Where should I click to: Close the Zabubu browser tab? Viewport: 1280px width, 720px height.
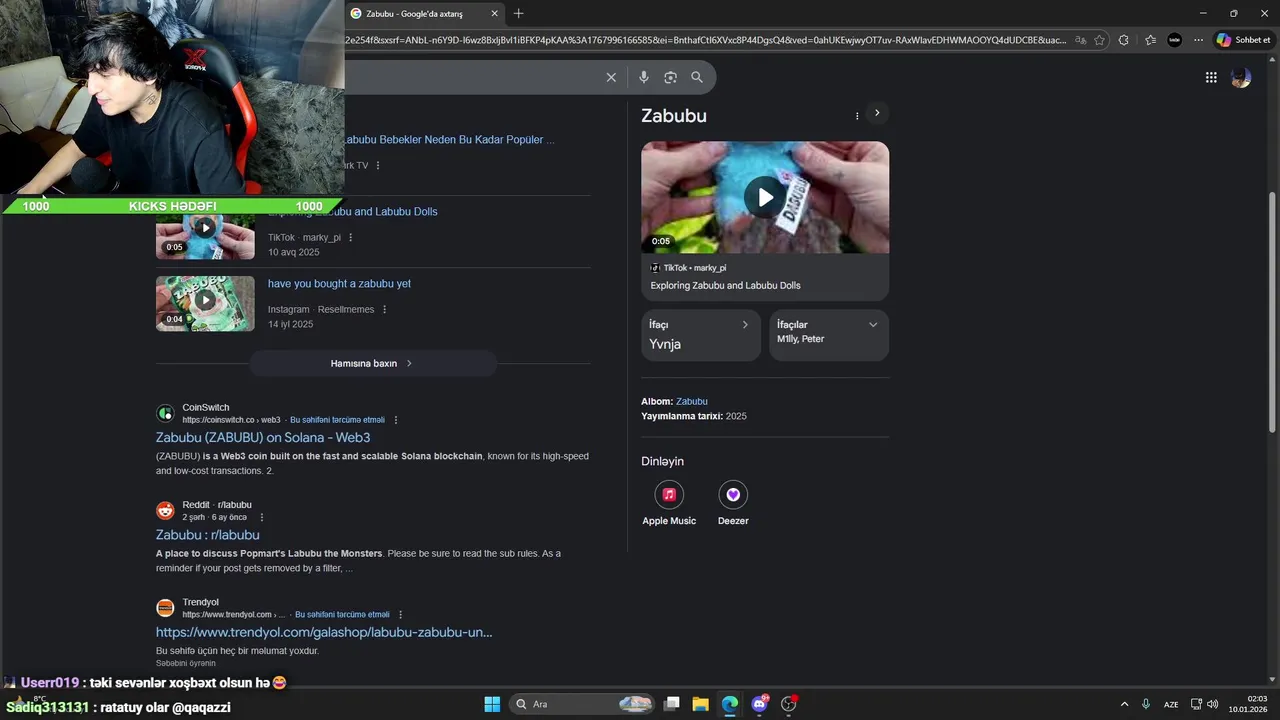click(x=494, y=14)
